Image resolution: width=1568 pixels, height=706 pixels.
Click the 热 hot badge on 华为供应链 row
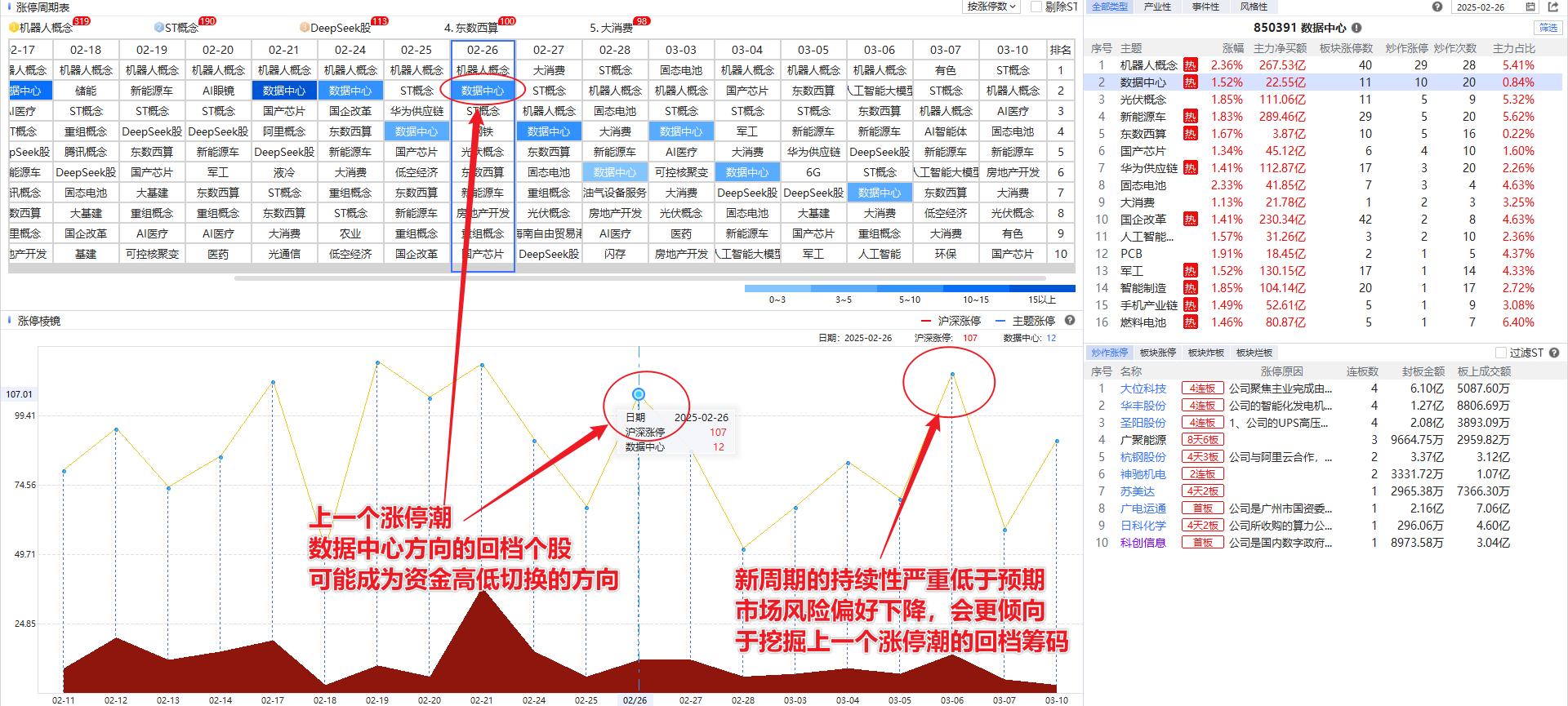pyautogui.click(x=1191, y=168)
